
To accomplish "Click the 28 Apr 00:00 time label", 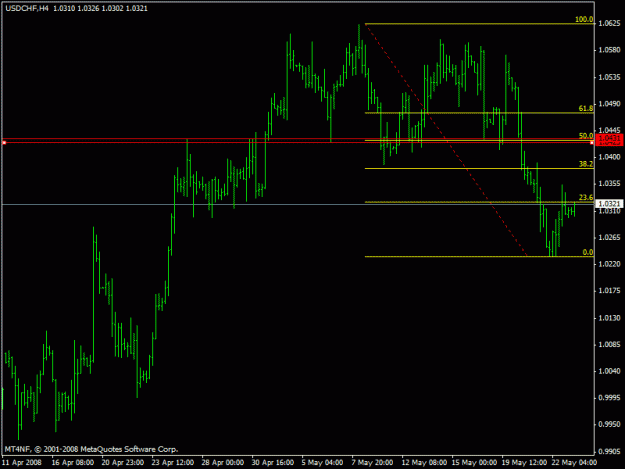I will [222, 463].
